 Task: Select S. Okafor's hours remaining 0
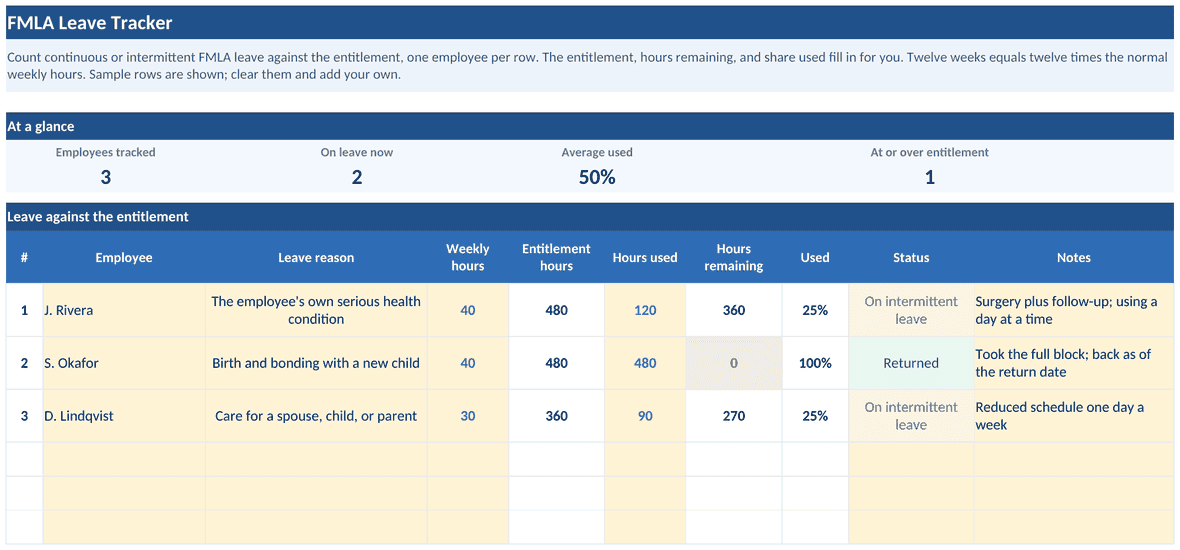pos(734,363)
